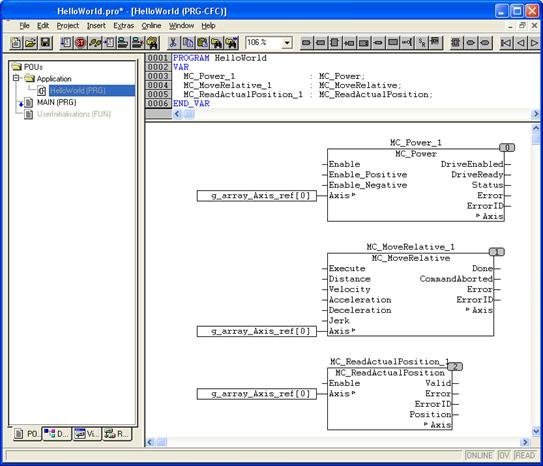This screenshot has height=466, width=543.
Task: Collapse the Application folder in POUs tree
Action: click(x=16, y=78)
